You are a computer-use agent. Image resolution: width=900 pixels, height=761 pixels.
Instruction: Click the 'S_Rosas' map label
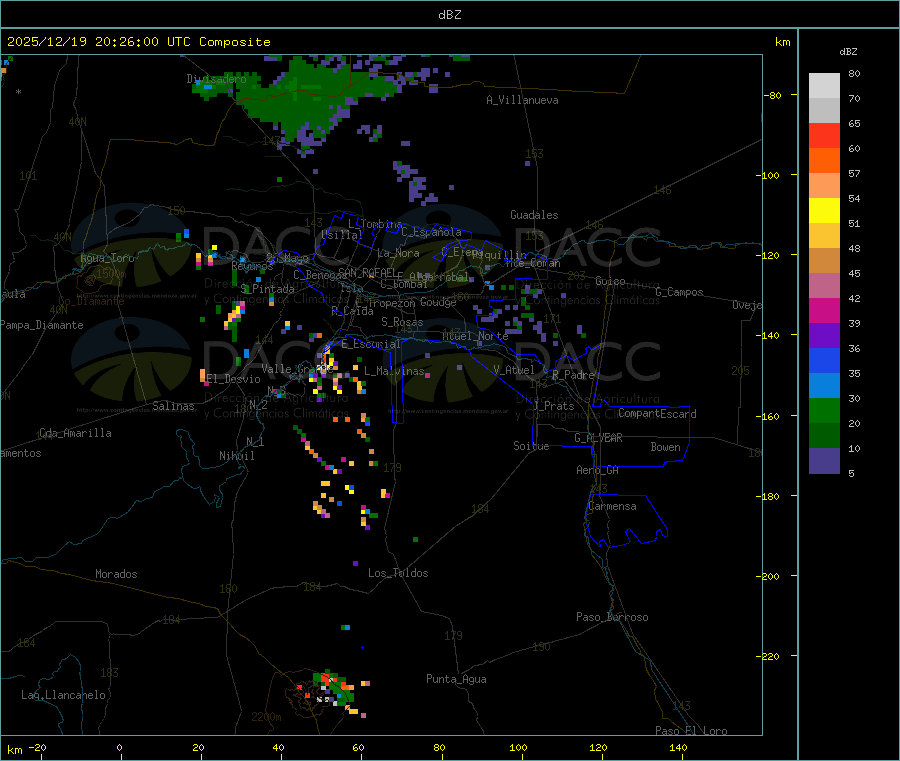[x=402, y=322]
